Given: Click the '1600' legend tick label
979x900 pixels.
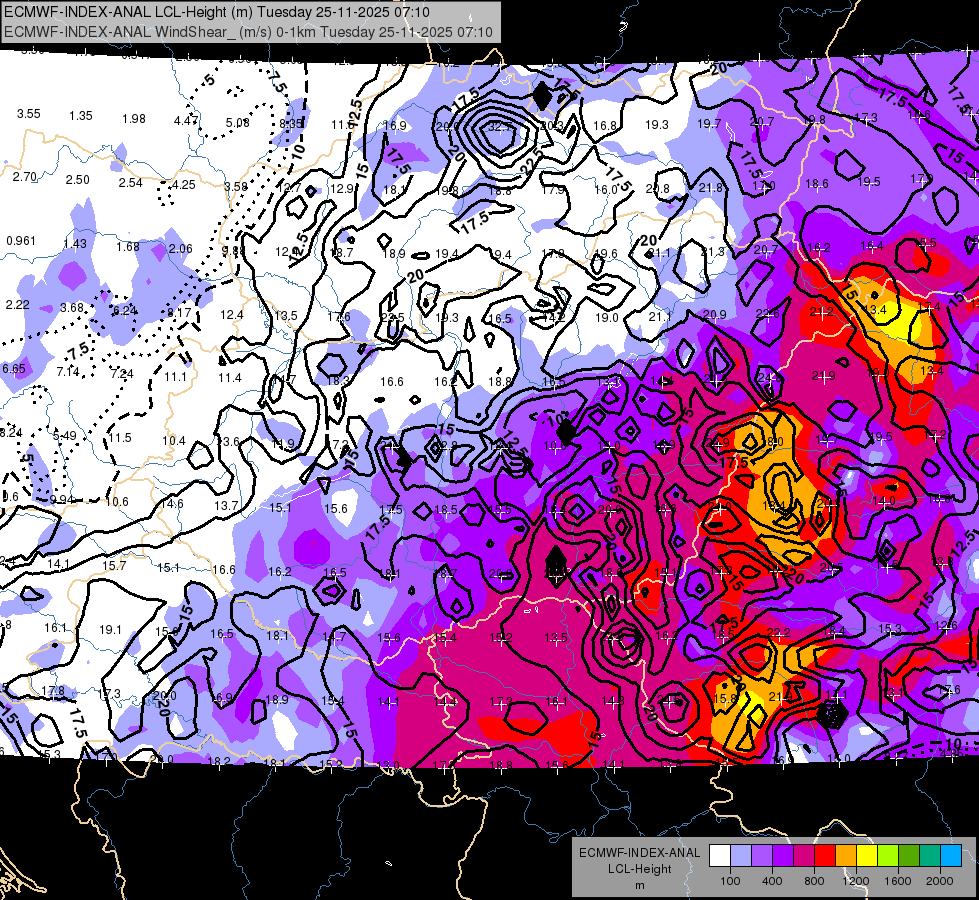Looking at the screenshot, I should click(898, 881).
